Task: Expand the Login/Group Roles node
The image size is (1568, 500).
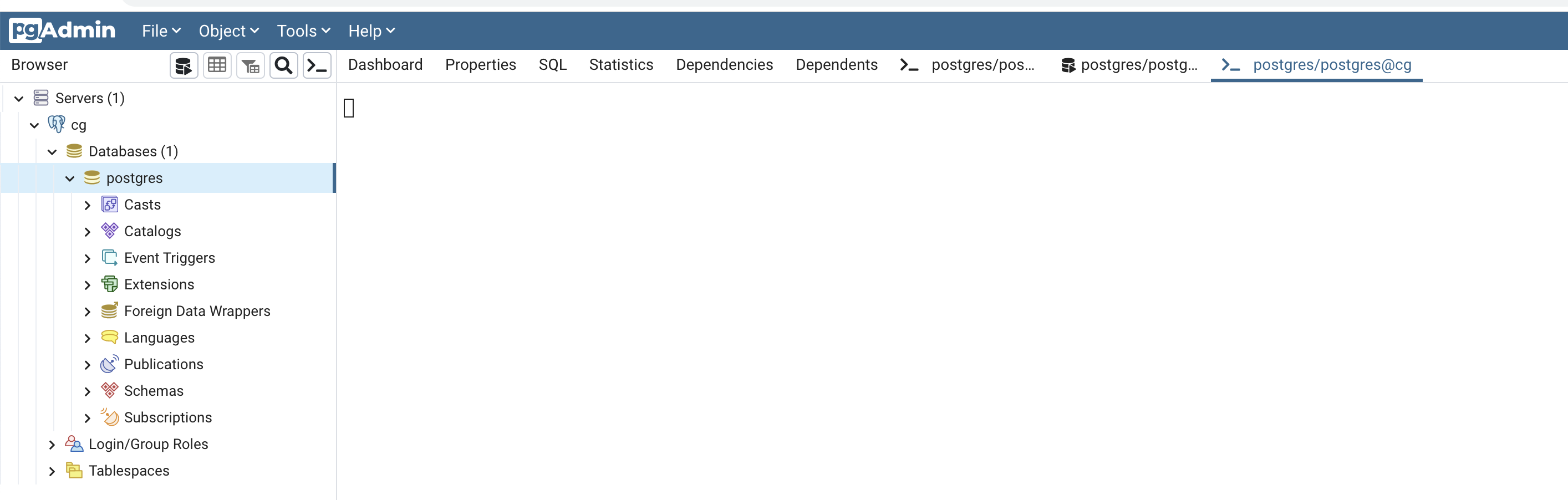Action: (52, 445)
